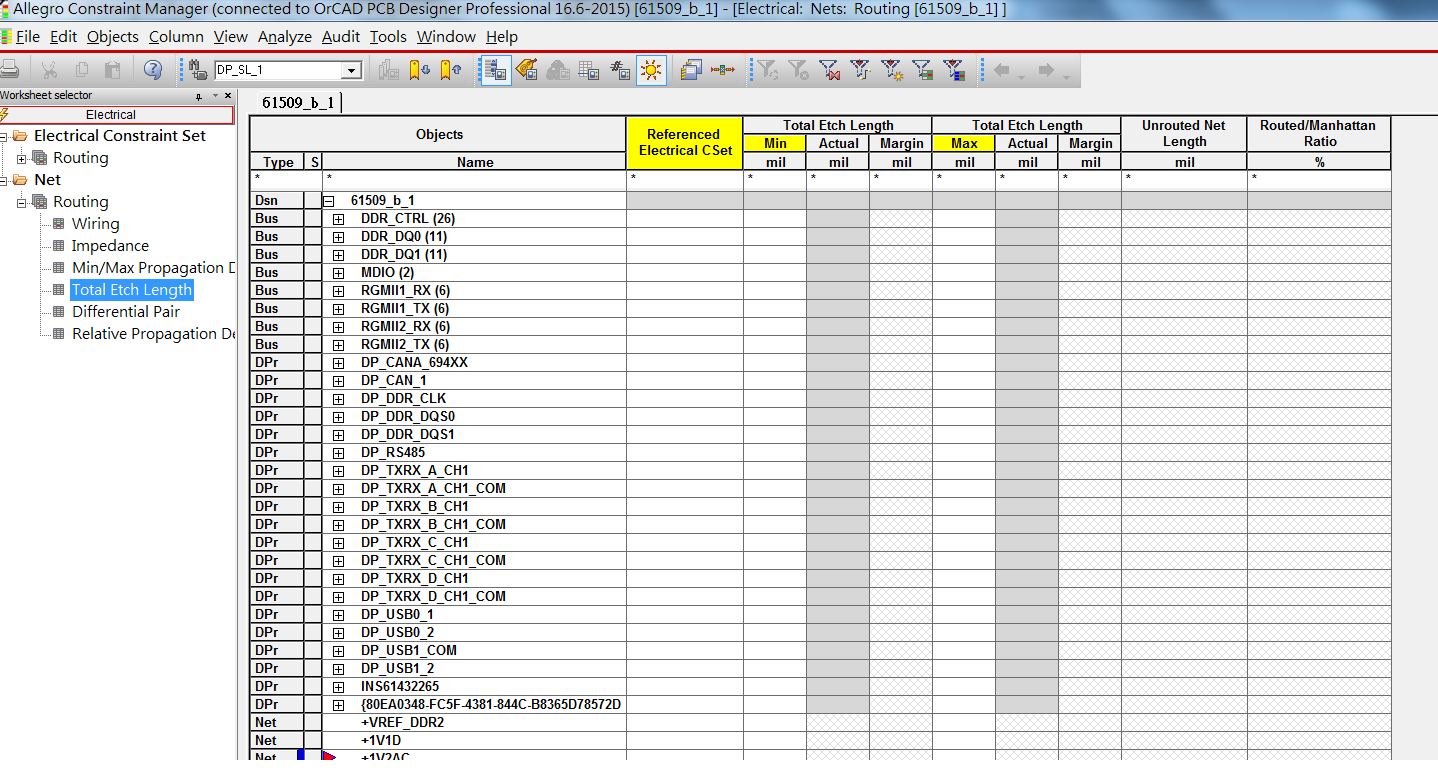Close the Worksheet selector panel
Screen dimensions: 1438x780
pyautogui.click(x=228, y=96)
